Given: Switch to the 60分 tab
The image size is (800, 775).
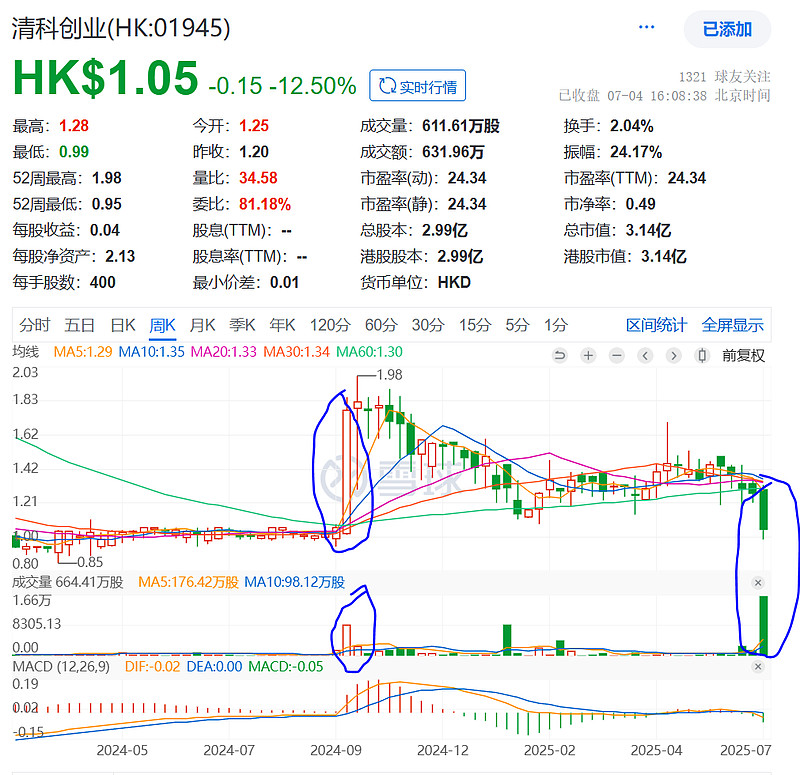Looking at the screenshot, I should 381,325.
